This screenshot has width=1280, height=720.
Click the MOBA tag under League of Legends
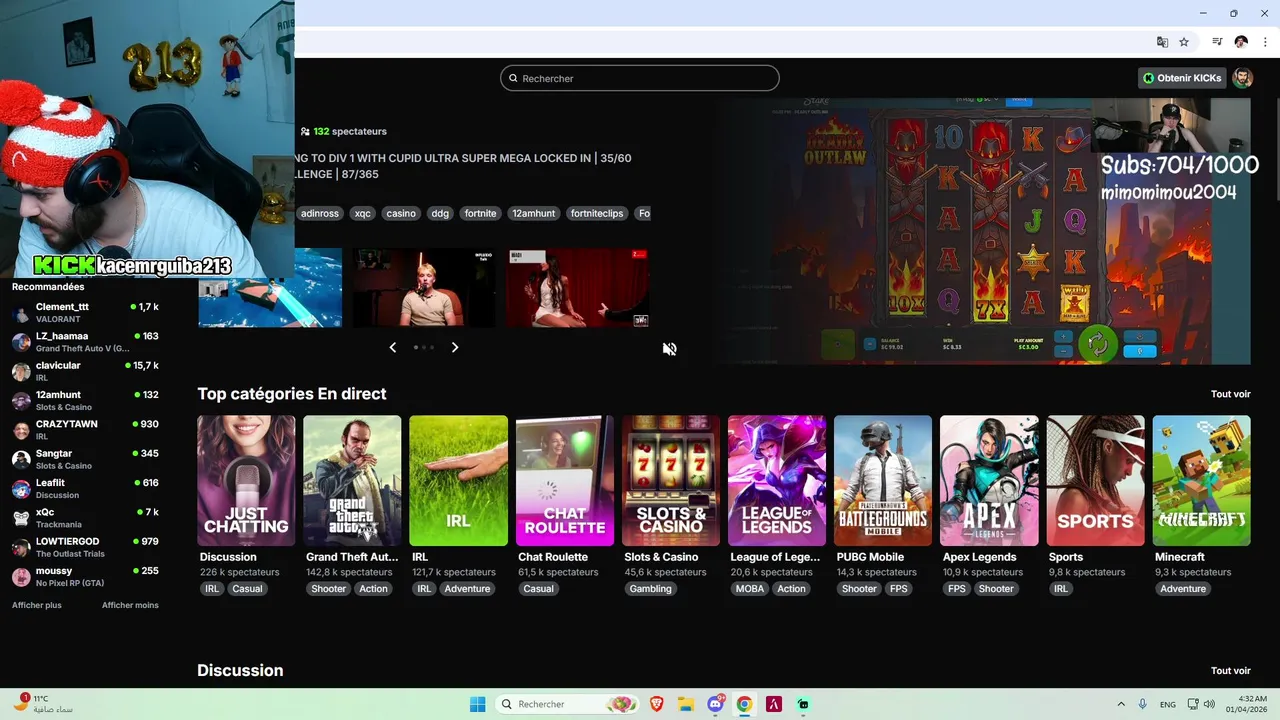[750, 589]
